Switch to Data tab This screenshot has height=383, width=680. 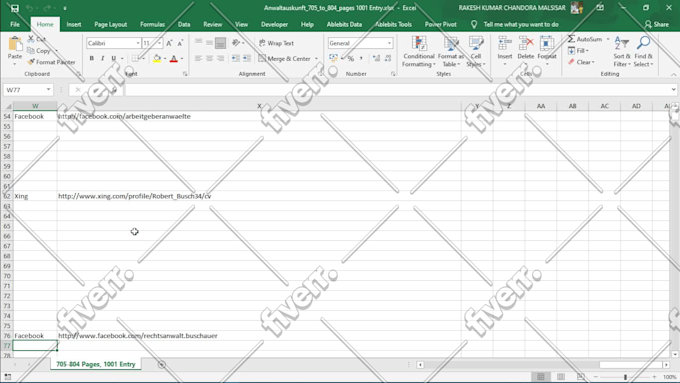point(184,24)
